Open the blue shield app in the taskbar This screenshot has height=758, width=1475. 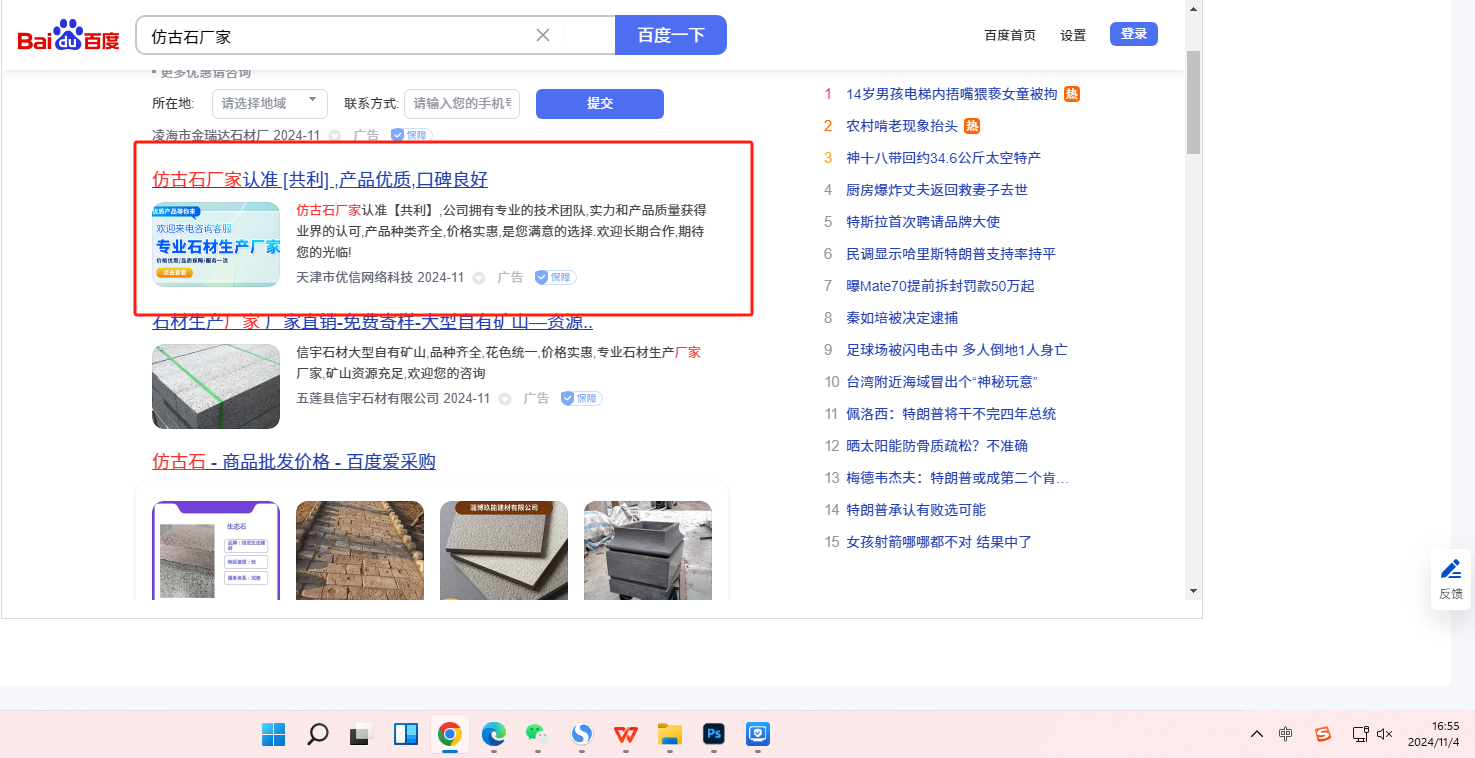[758, 735]
